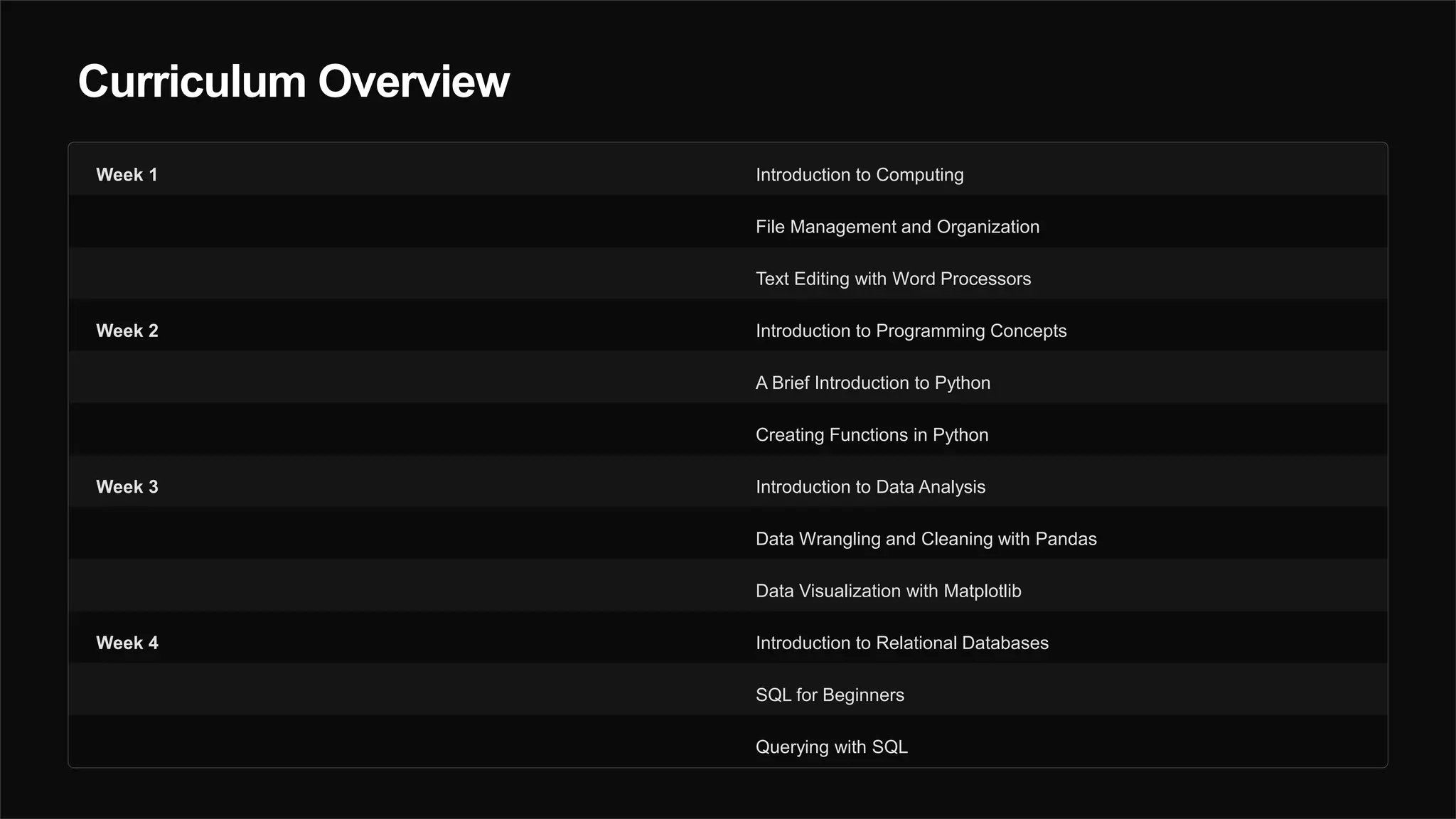The width and height of the screenshot is (1456, 819).
Task: Select the Week 4 label
Action: (x=127, y=643)
